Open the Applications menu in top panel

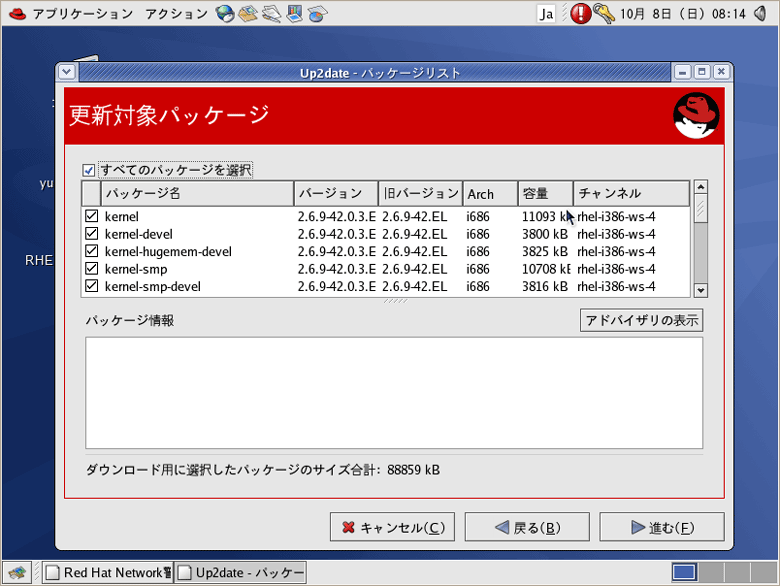70,14
